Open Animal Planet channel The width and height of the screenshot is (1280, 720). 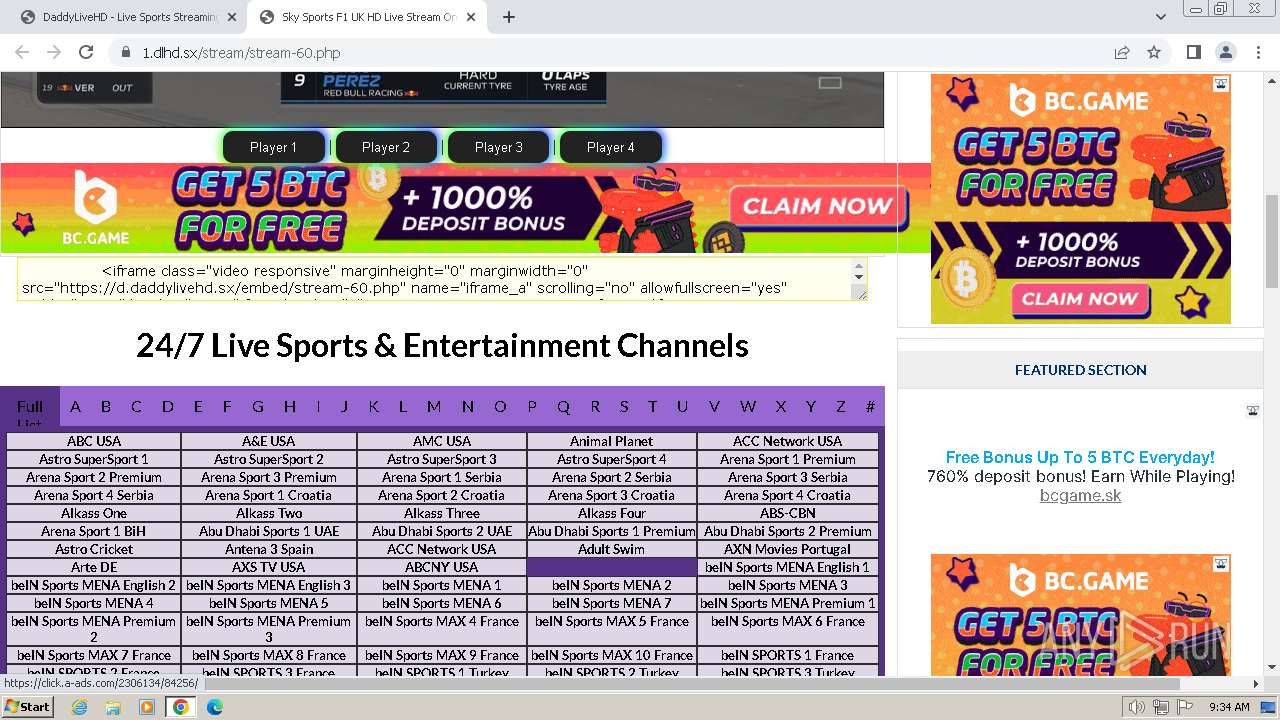(612, 441)
